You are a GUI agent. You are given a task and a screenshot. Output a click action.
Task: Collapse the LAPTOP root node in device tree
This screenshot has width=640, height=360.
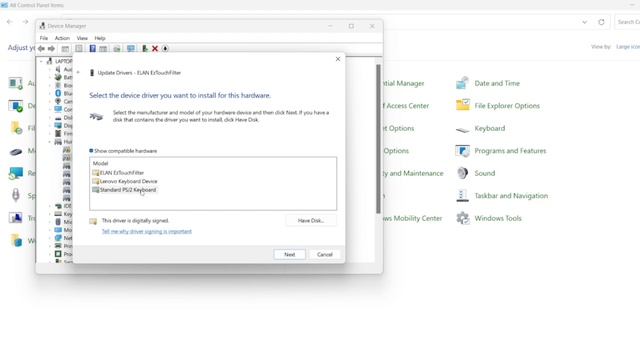click(x=41, y=61)
